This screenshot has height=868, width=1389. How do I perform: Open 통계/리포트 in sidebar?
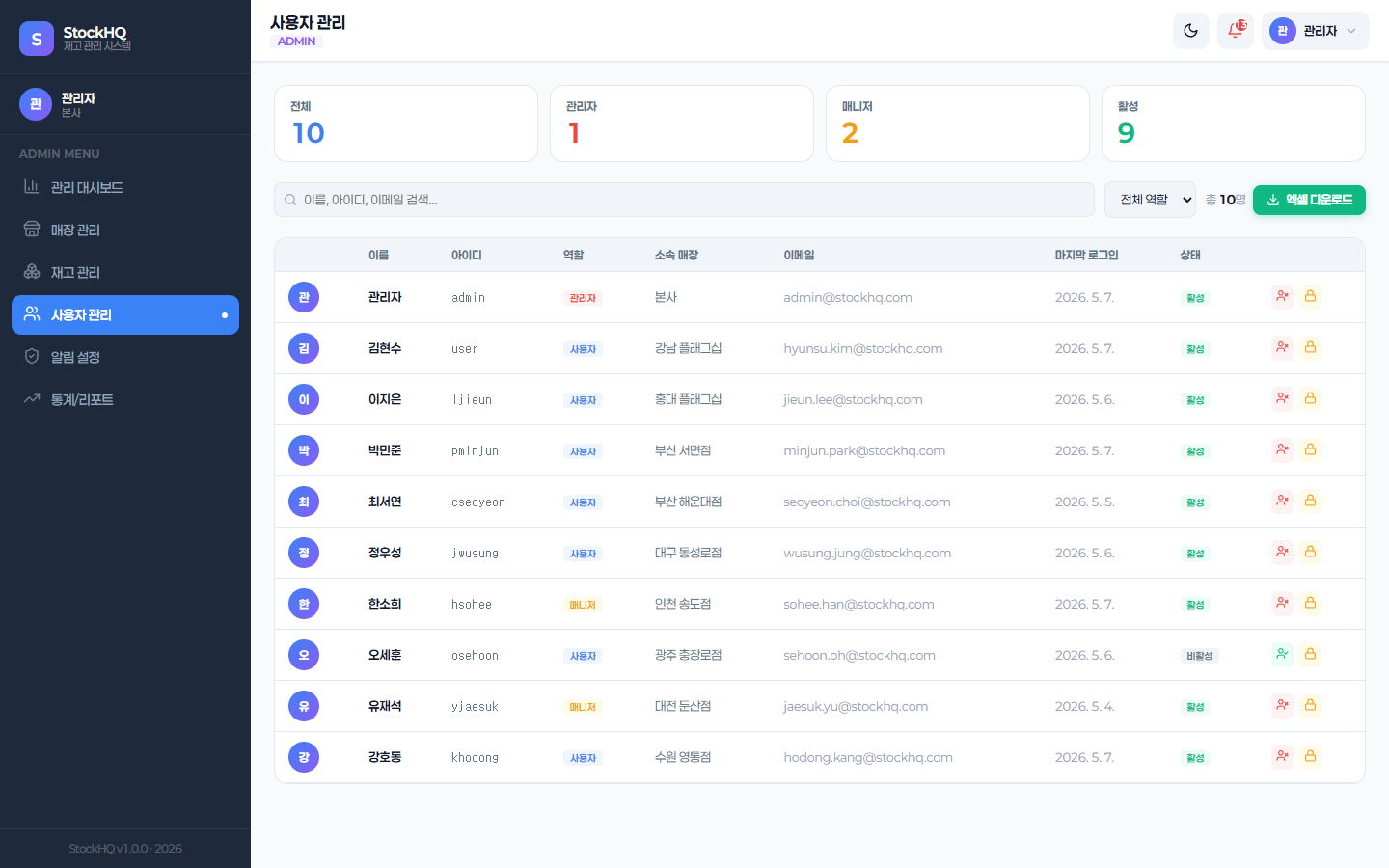[125, 399]
